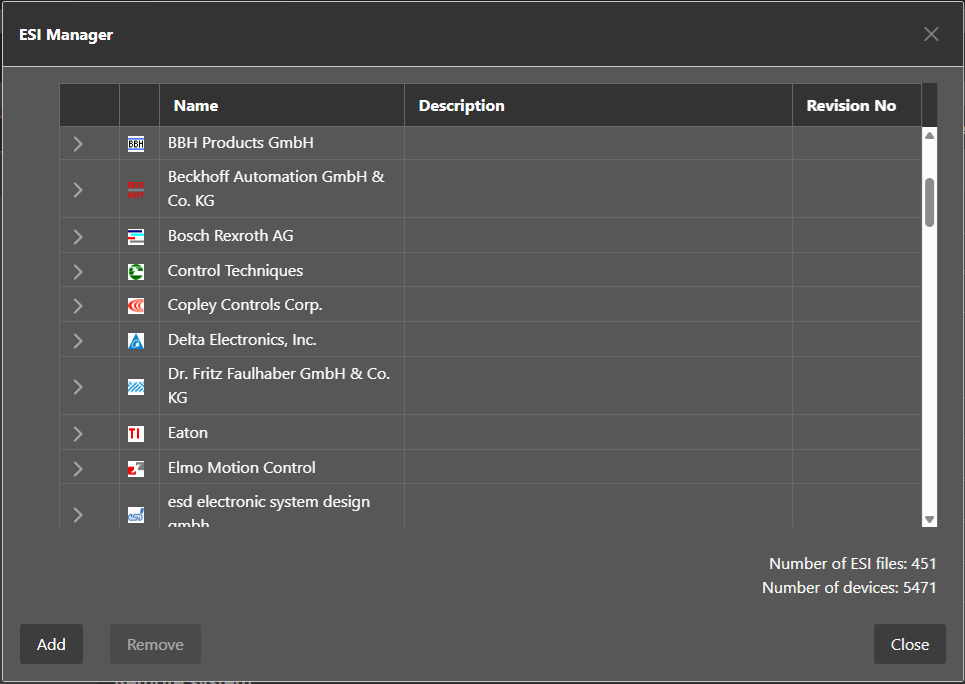The image size is (965, 684).
Task: Click the scrollbar up arrow
Action: [929, 135]
